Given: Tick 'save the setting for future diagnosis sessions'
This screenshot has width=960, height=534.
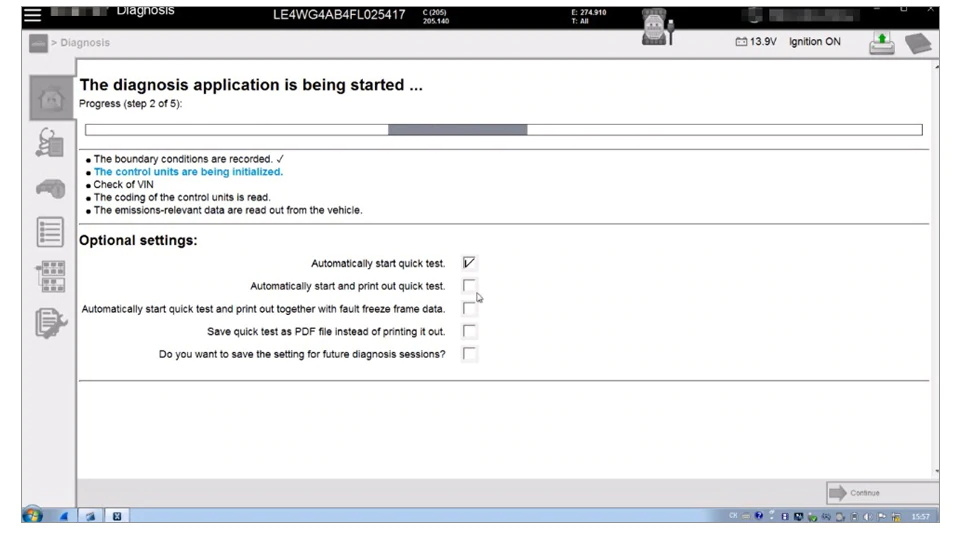Looking at the screenshot, I should click(470, 354).
